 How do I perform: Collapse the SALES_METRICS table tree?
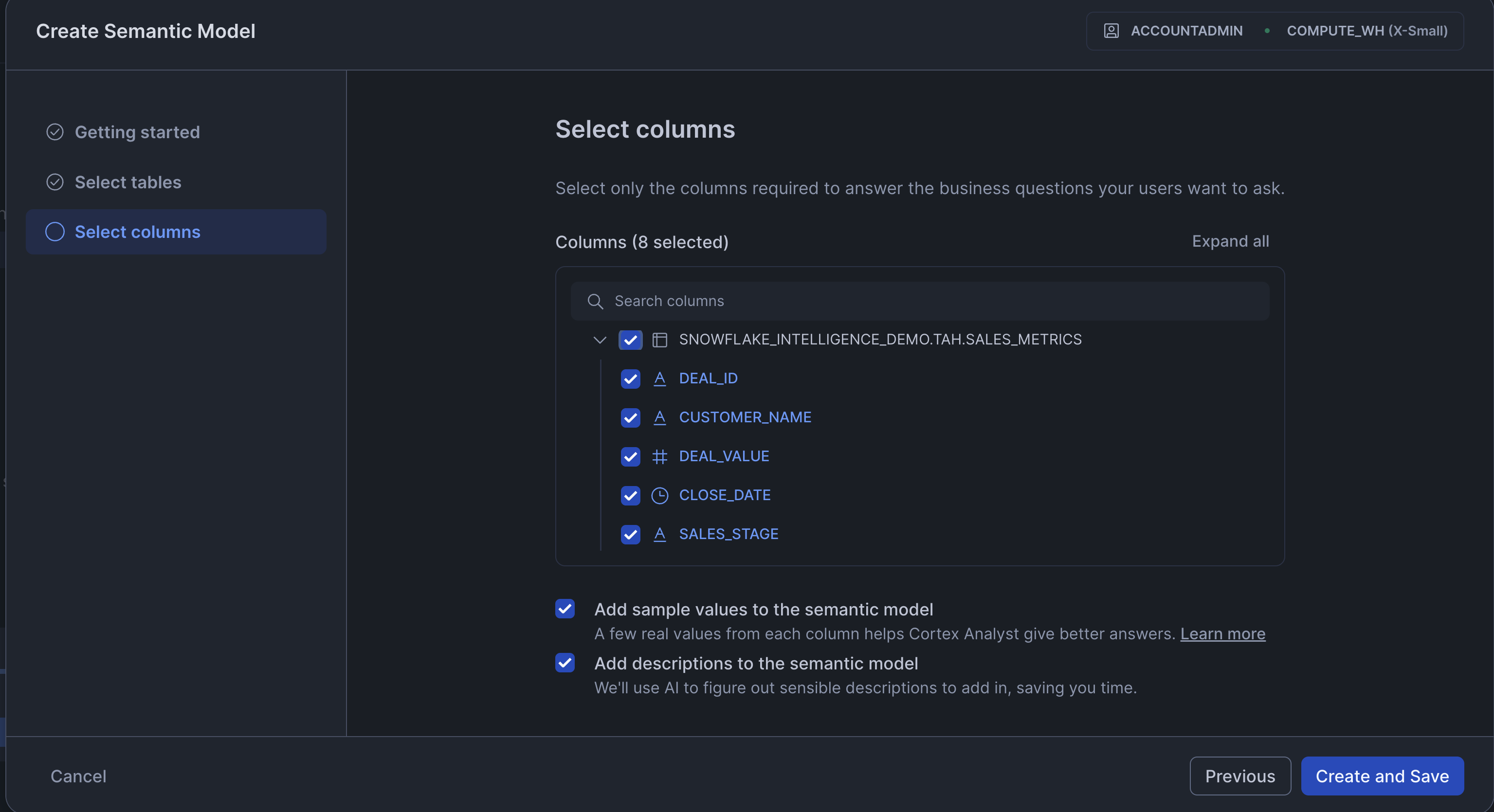tap(600, 340)
